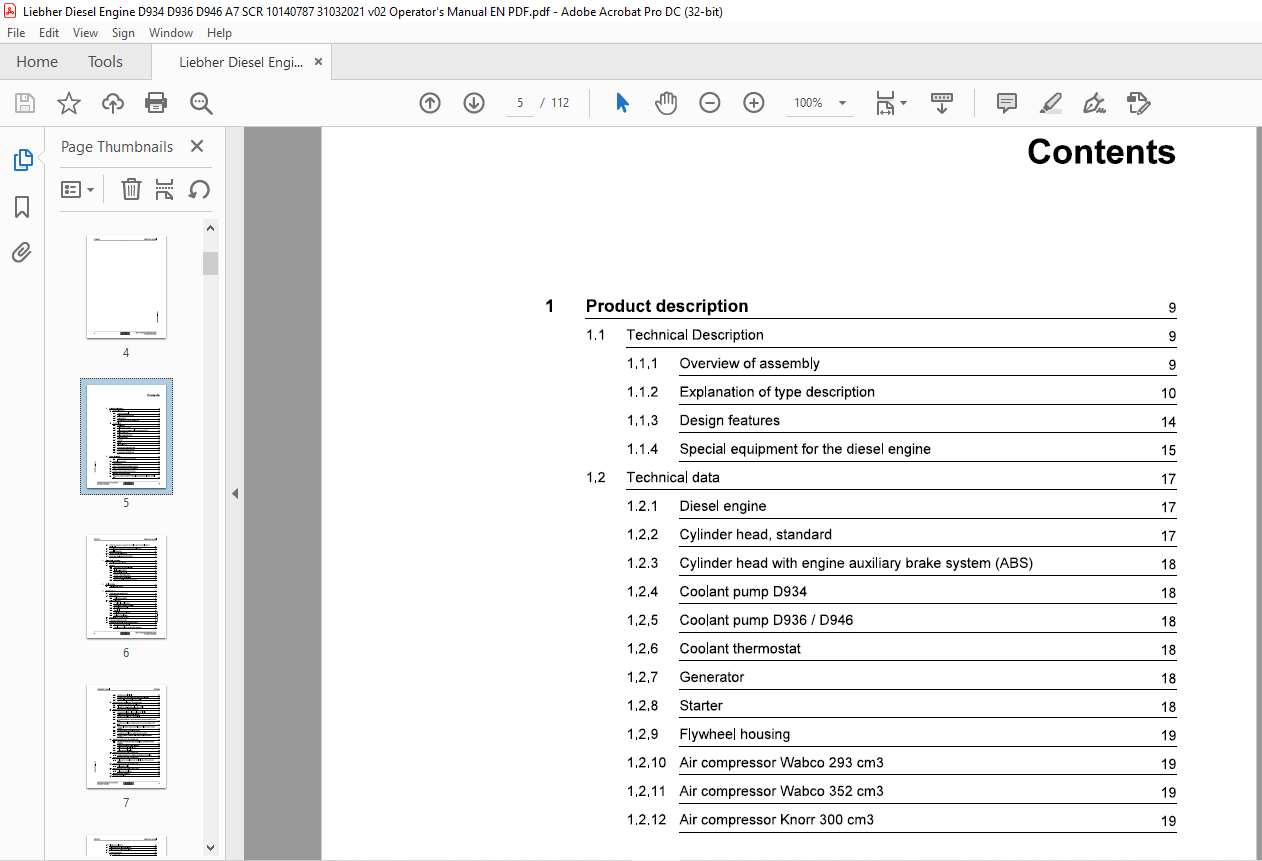1262x861 pixels.
Task: Click the Zoom out minus icon
Action: [x=710, y=103]
